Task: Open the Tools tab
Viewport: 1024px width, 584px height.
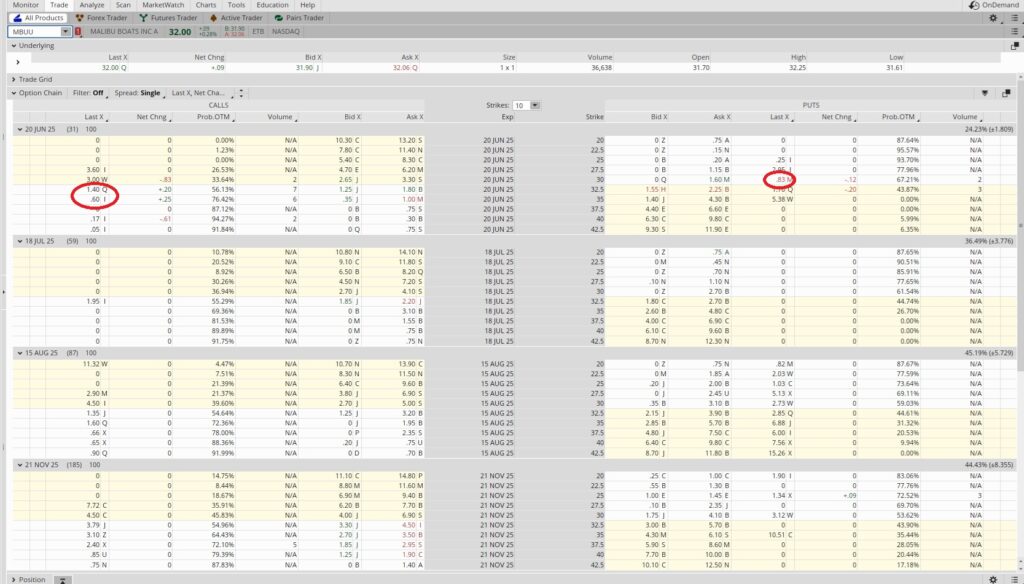Action: click(236, 5)
